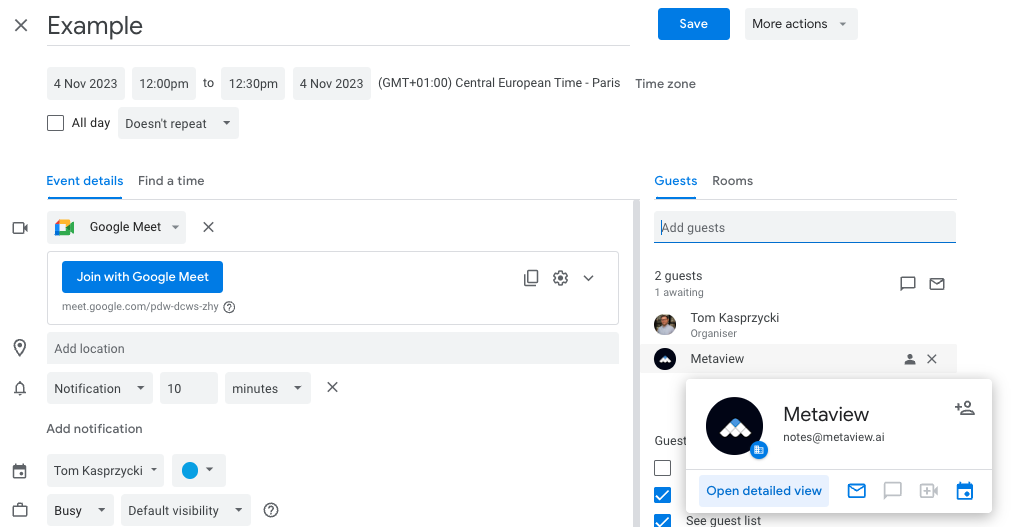Remove the 10 minutes notification
The image size is (1020, 527).
[332, 387]
